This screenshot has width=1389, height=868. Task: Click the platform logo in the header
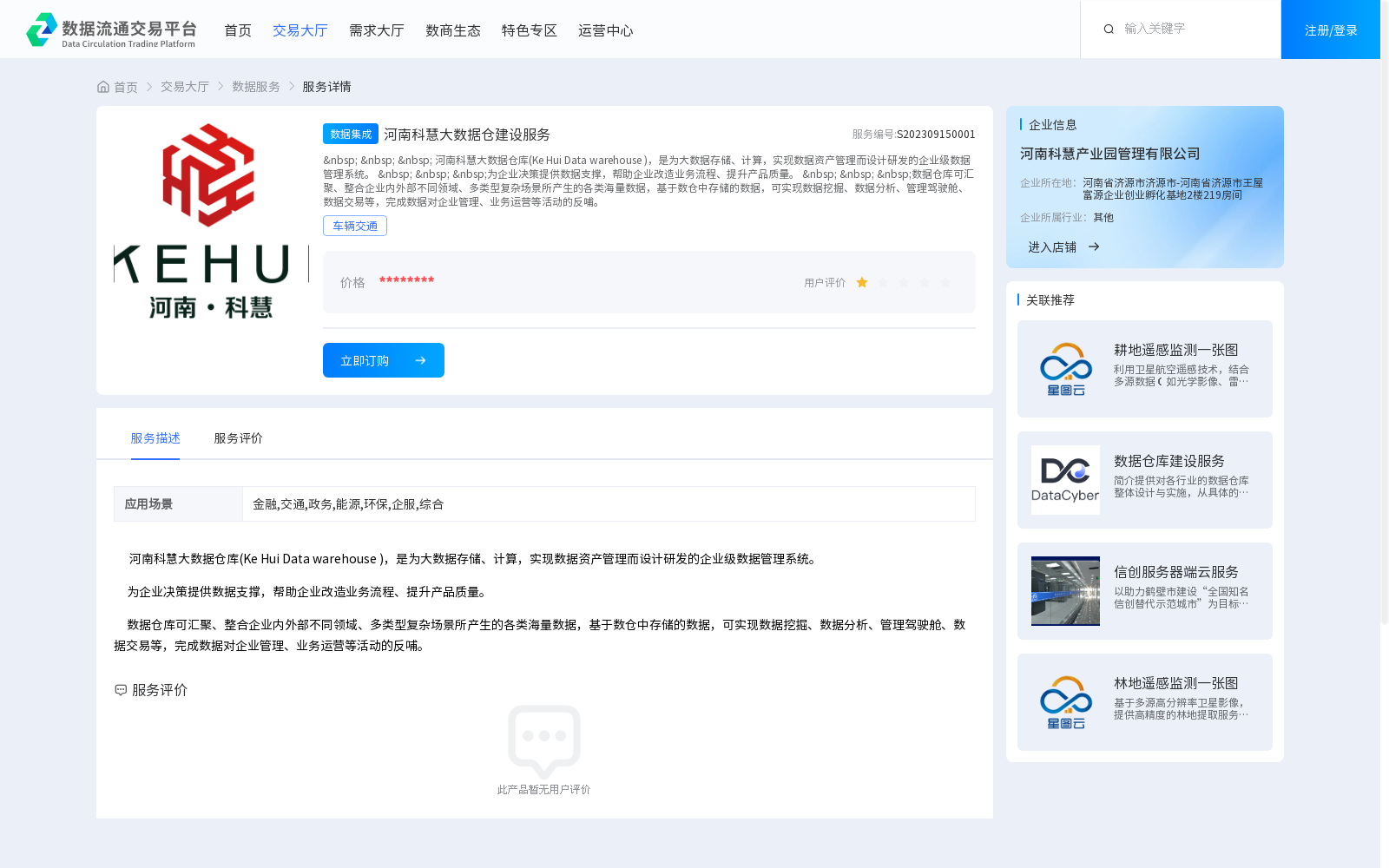coord(111,30)
